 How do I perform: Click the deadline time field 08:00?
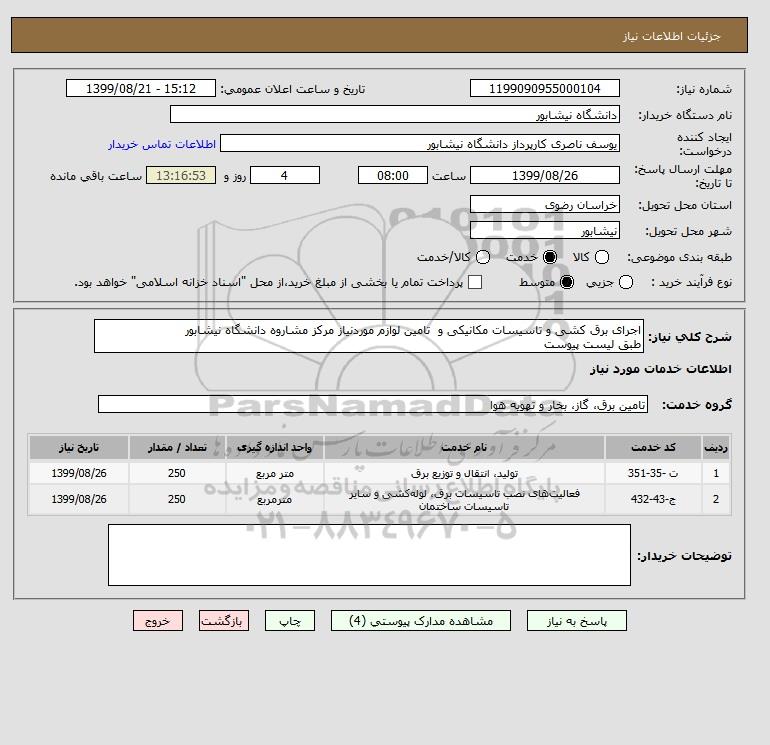coord(393,175)
